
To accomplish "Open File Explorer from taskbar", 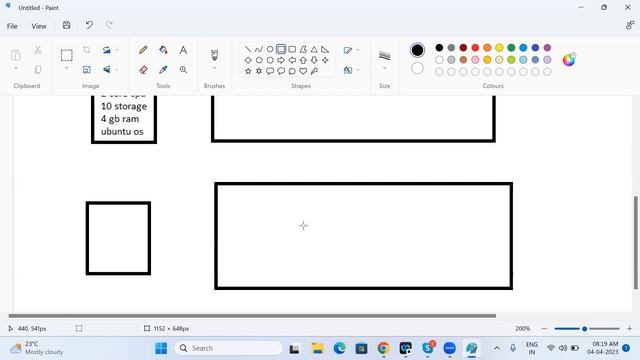I will coord(318,348).
